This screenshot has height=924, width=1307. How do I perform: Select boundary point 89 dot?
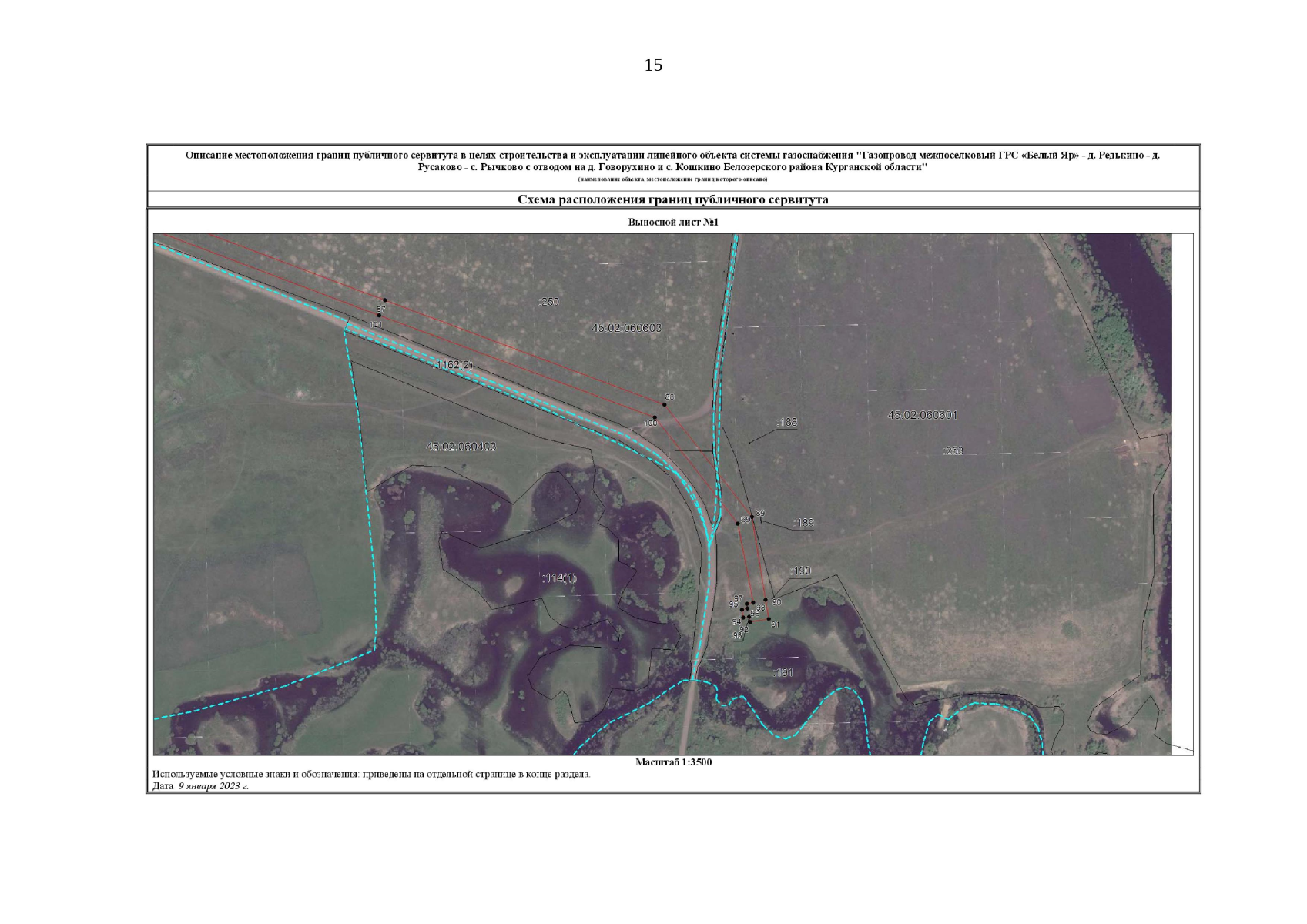752,517
